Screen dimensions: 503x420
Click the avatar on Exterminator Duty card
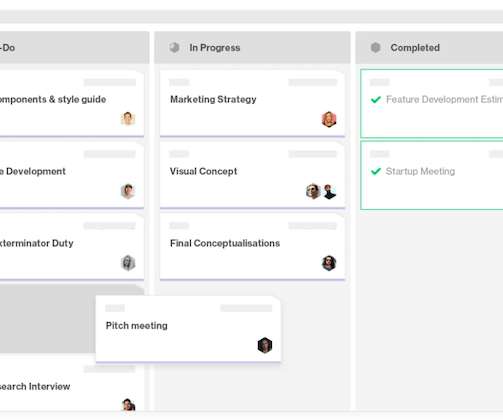(128, 263)
